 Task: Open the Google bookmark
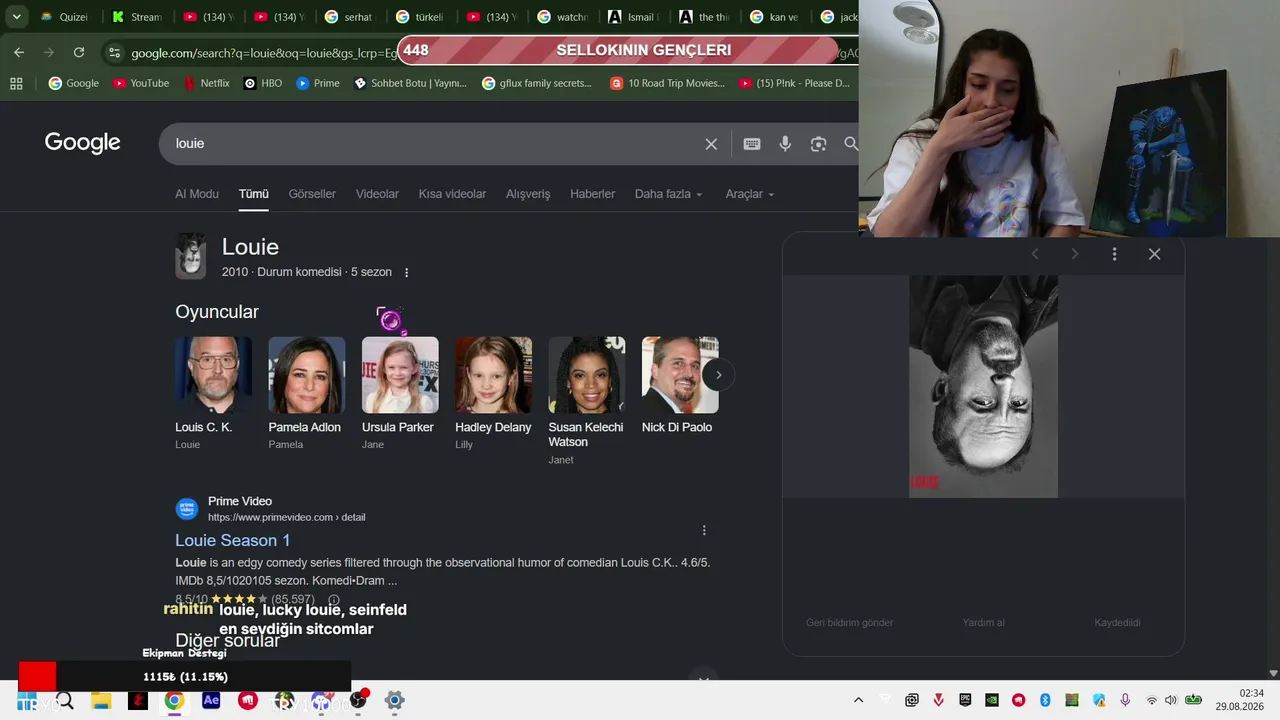point(74,83)
